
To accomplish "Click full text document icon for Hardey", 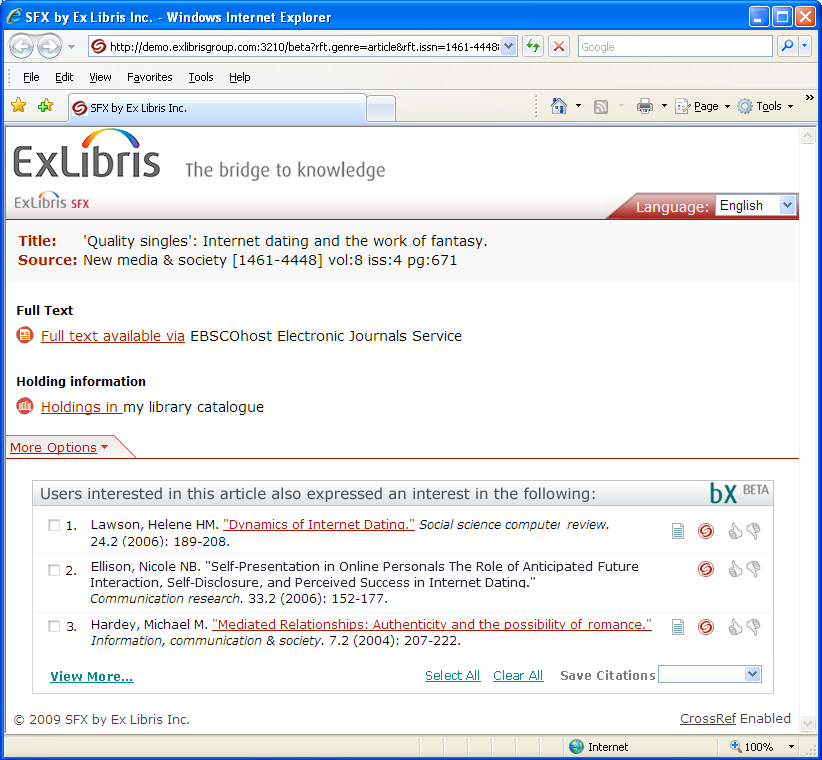I will [678, 627].
